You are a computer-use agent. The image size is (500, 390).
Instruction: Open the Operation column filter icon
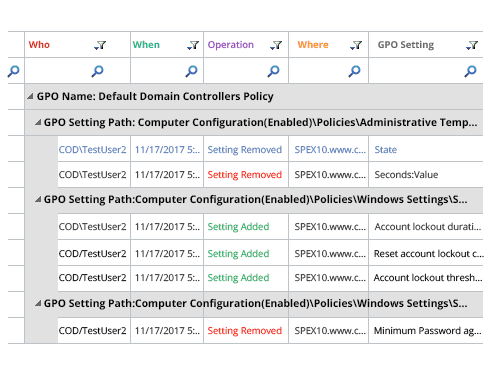click(x=276, y=45)
